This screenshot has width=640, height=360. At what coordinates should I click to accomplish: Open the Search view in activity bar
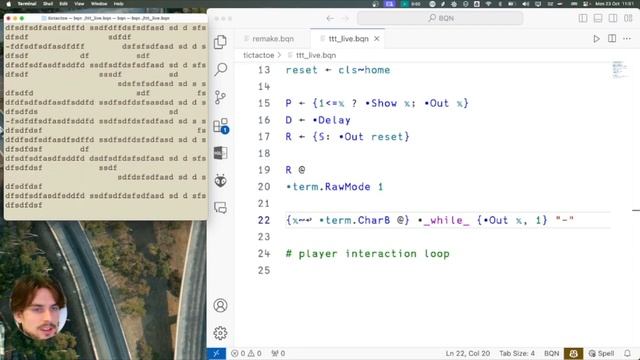(x=220, y=69)
